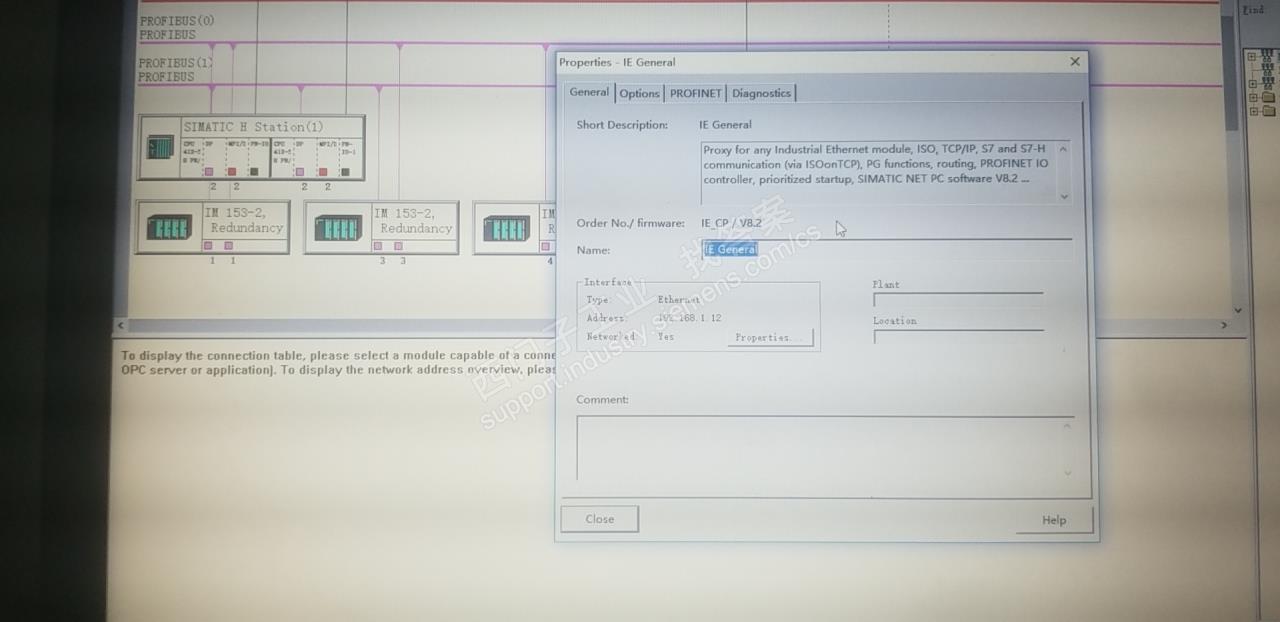The width and height of the screenshot is (1280, 622).
Task: Click the left arrow of the network view horizontal scrollbar
Action: pyautogui.click(x=122, y=325)
